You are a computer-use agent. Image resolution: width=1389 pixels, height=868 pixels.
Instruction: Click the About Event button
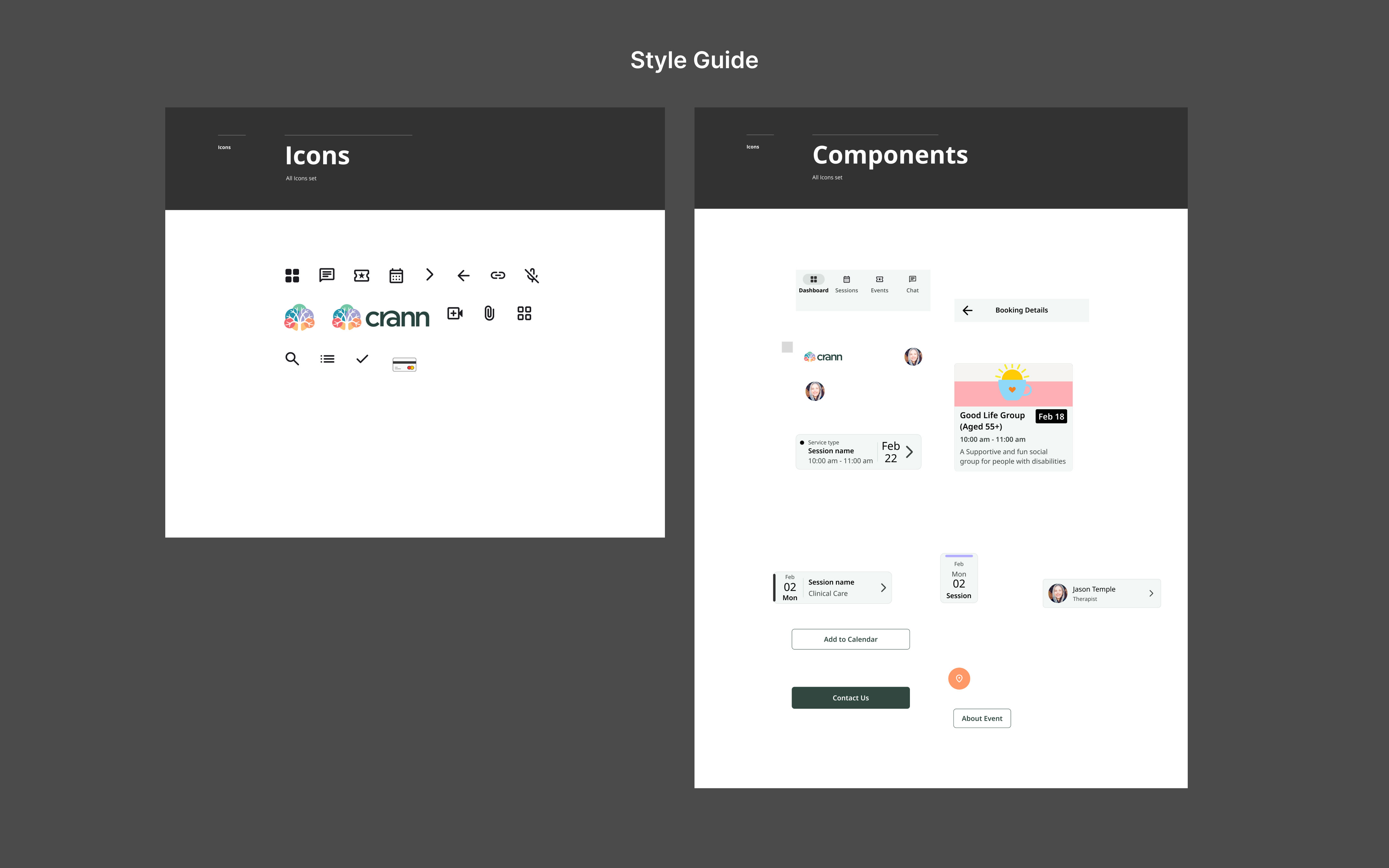pos(982,718)
